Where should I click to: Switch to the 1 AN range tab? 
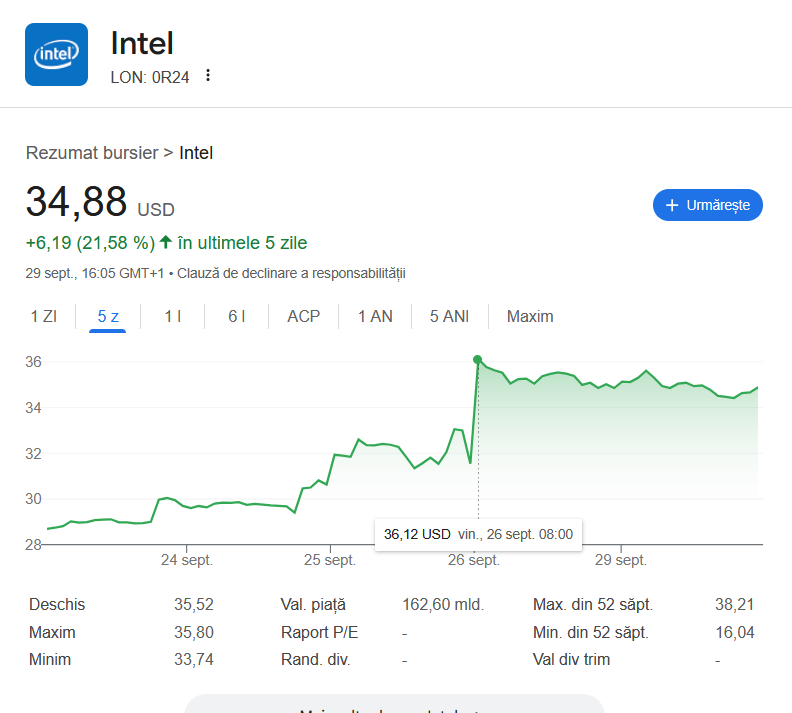click(375, 316)
